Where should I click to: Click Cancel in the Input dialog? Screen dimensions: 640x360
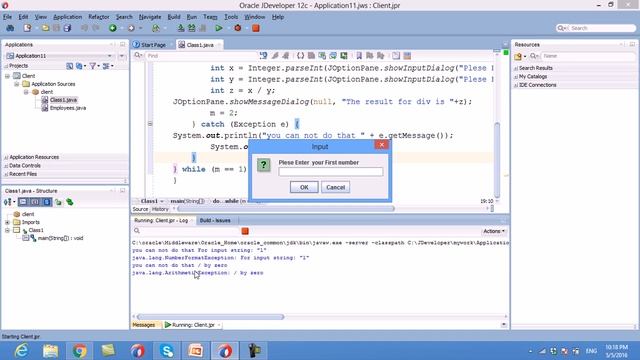[336, 187]
